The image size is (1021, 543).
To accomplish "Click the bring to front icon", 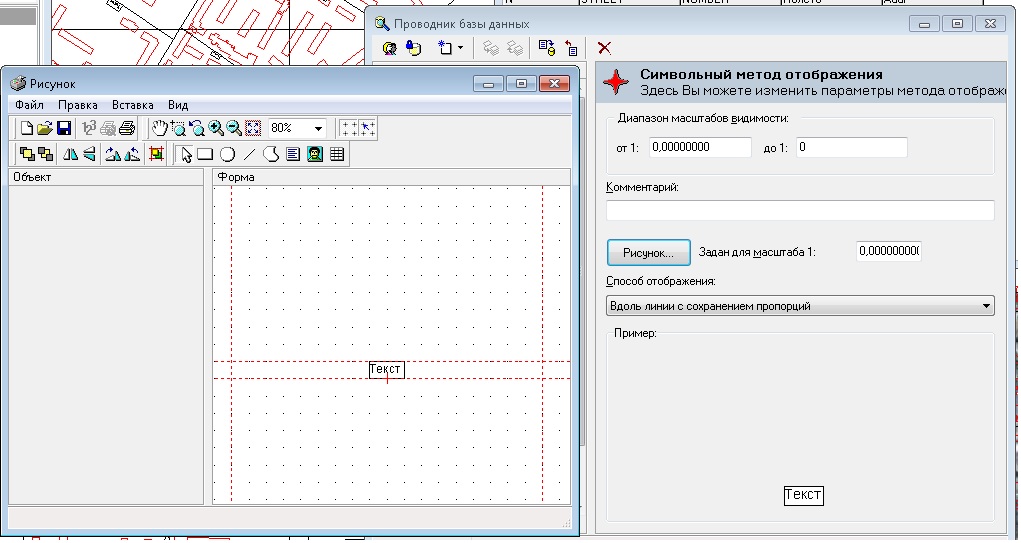I will [27, 154].
